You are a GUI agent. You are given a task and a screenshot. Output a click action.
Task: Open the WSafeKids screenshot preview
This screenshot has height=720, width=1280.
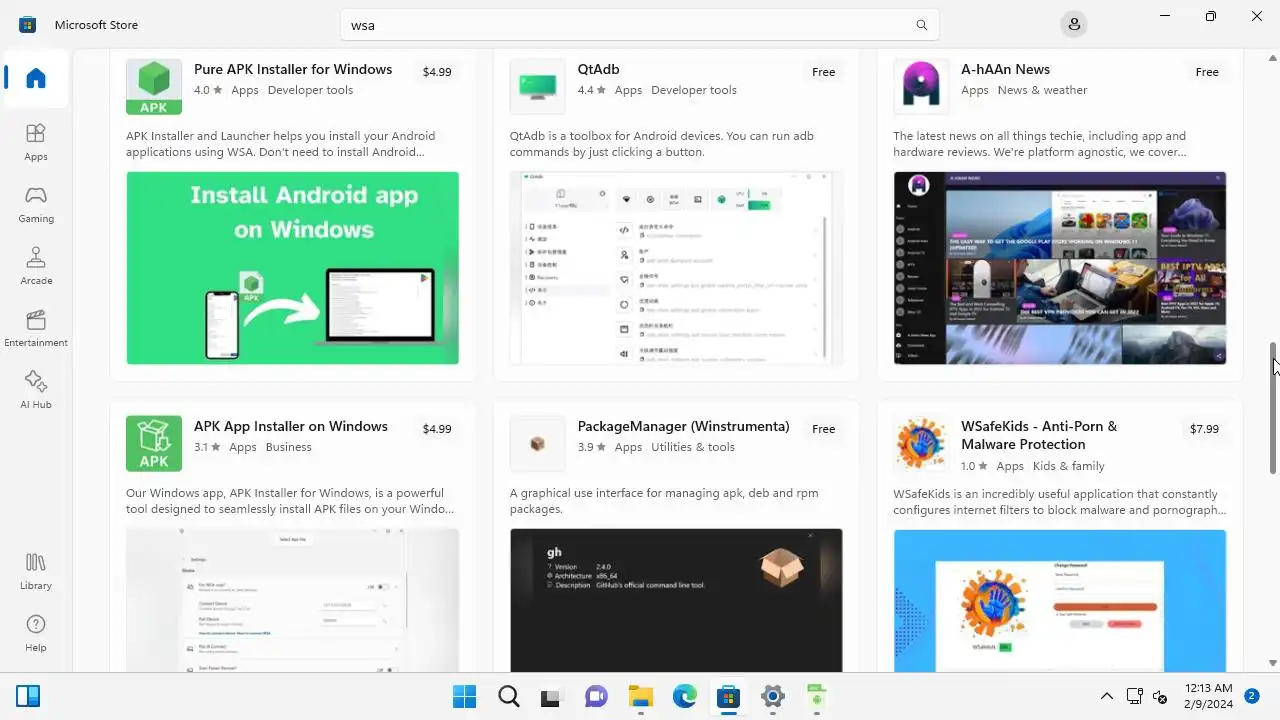point(1060,600)
